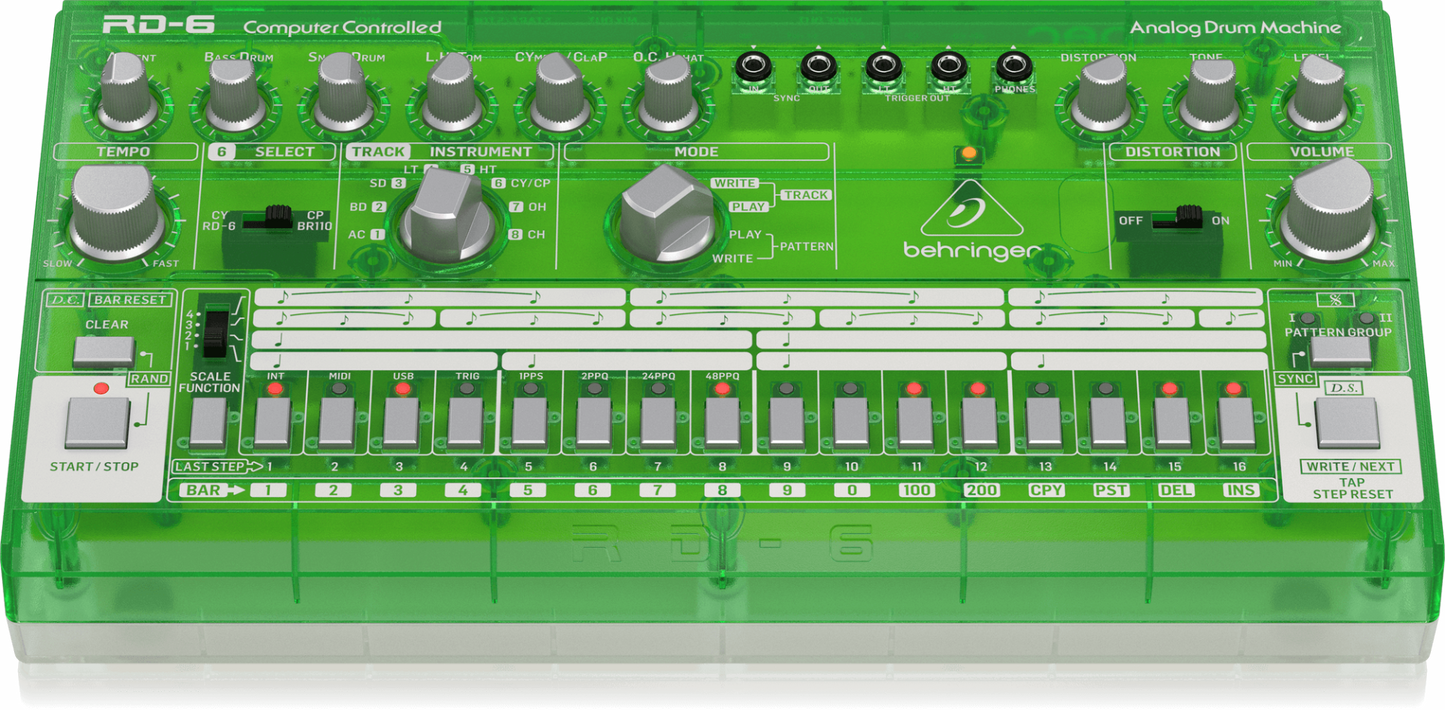Click the Track Instrument selector knob
The width and height of the screenshot is (1445, 710).
pyautogui.click(x=441, y=213)
